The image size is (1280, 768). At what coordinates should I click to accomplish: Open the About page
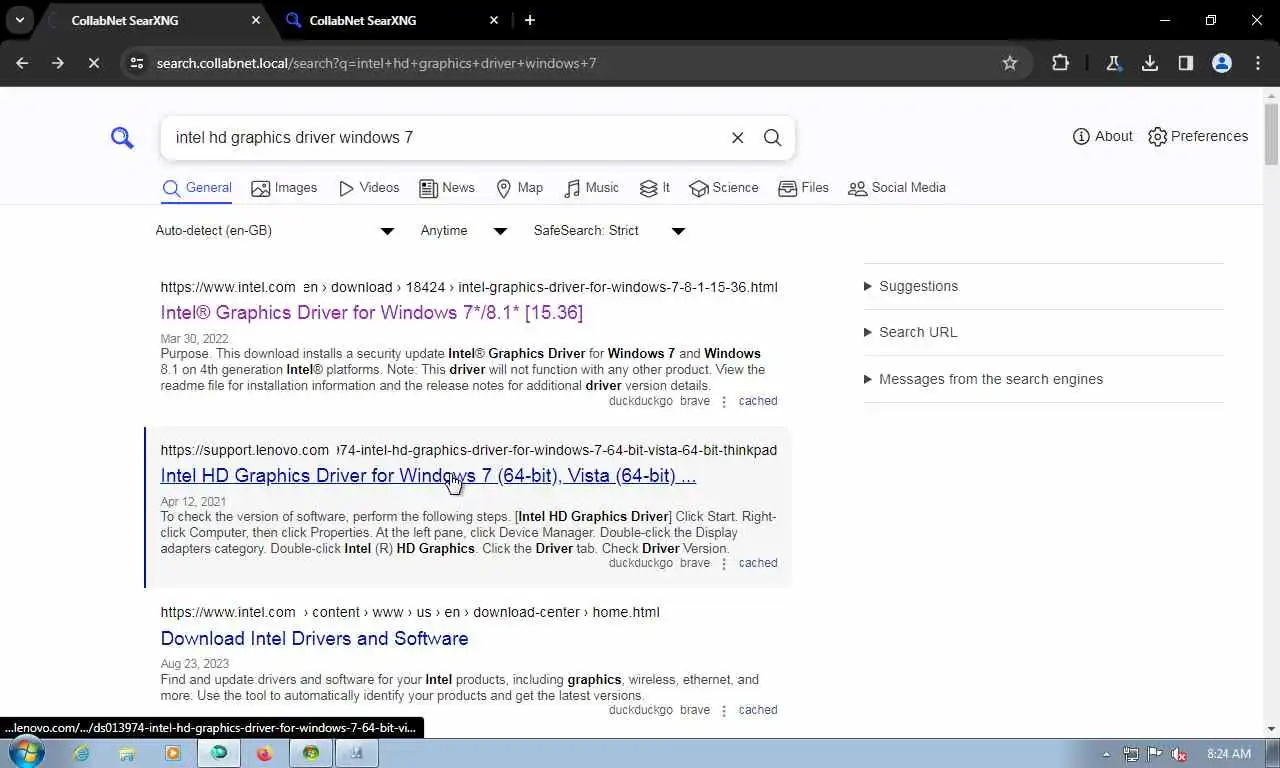[1103, 136]
